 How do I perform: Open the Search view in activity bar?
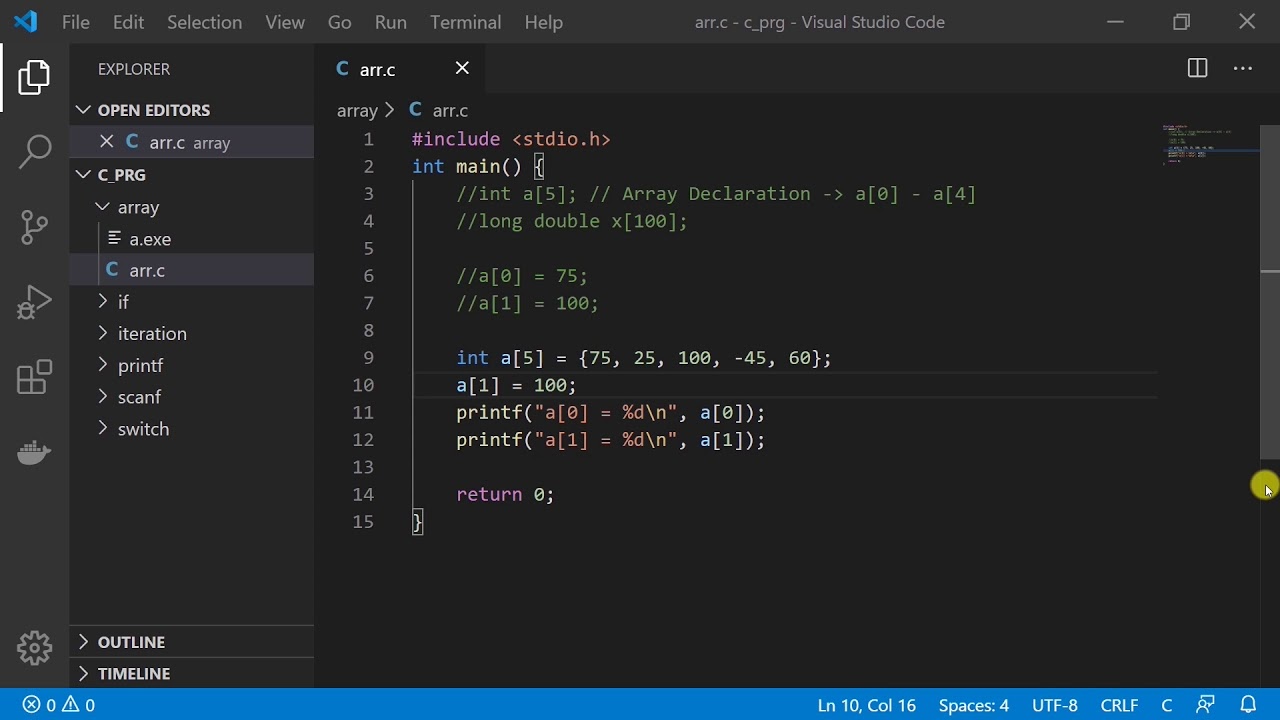(34, 152)
